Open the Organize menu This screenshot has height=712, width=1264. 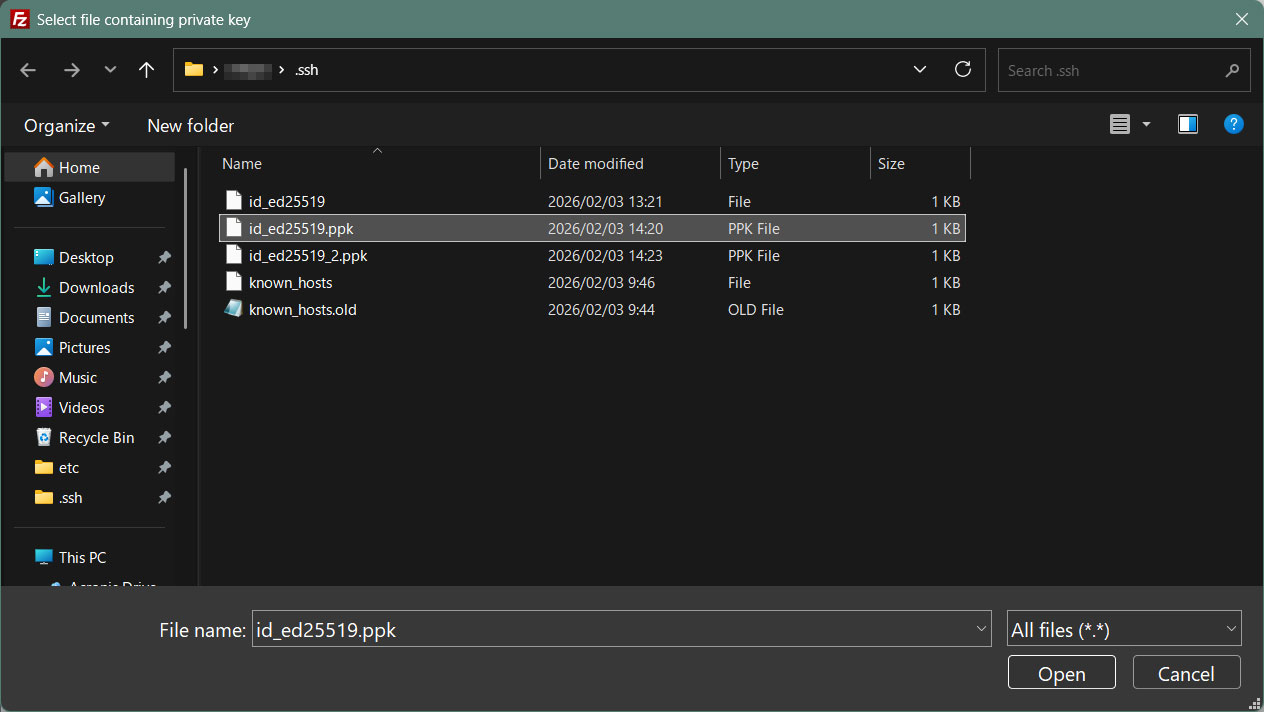[x=66, y=126]
